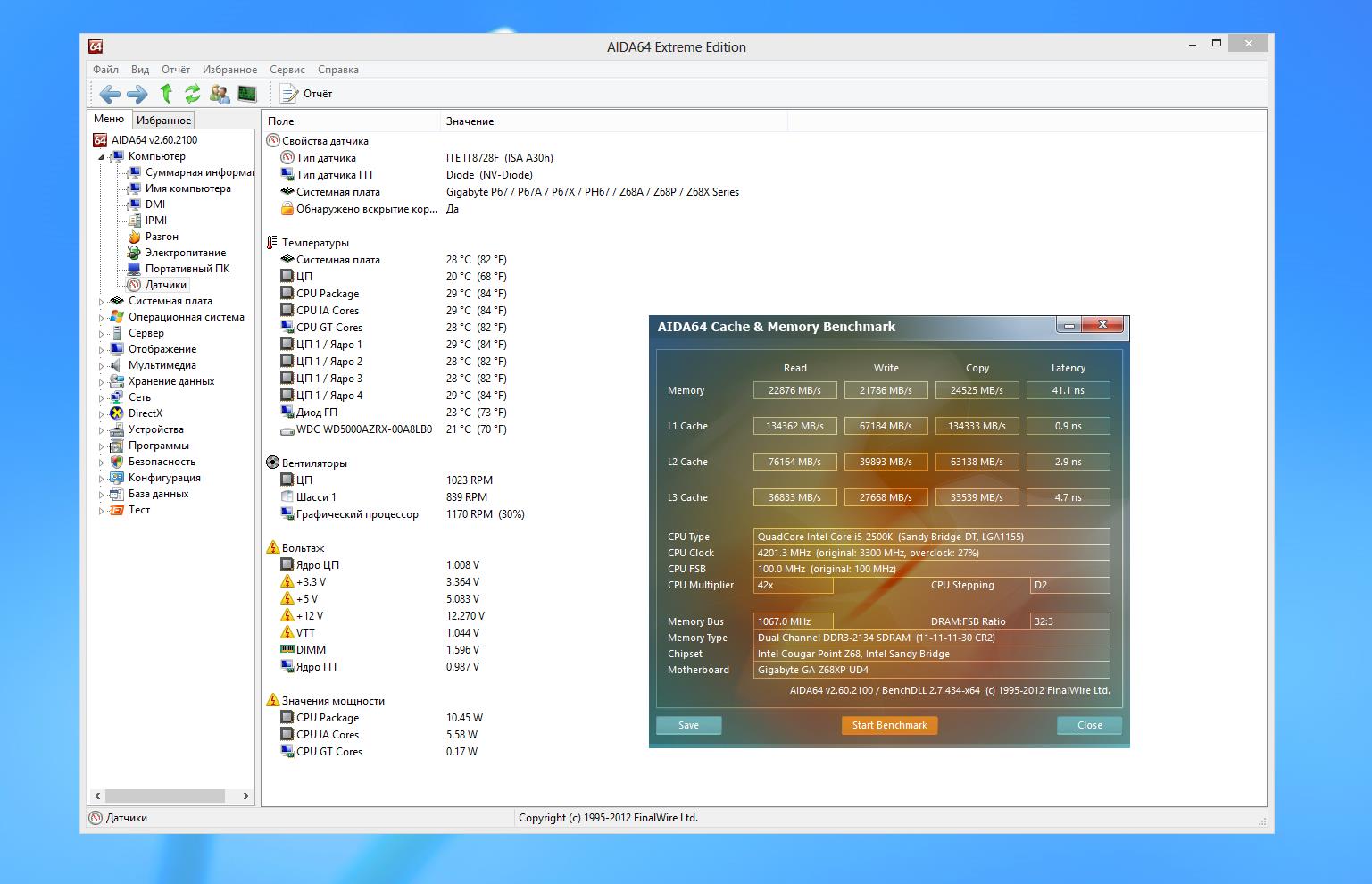Click the green monitor graph toolbar icon
This screenshot has height=884, width=1372.
(x=247, y=94)
